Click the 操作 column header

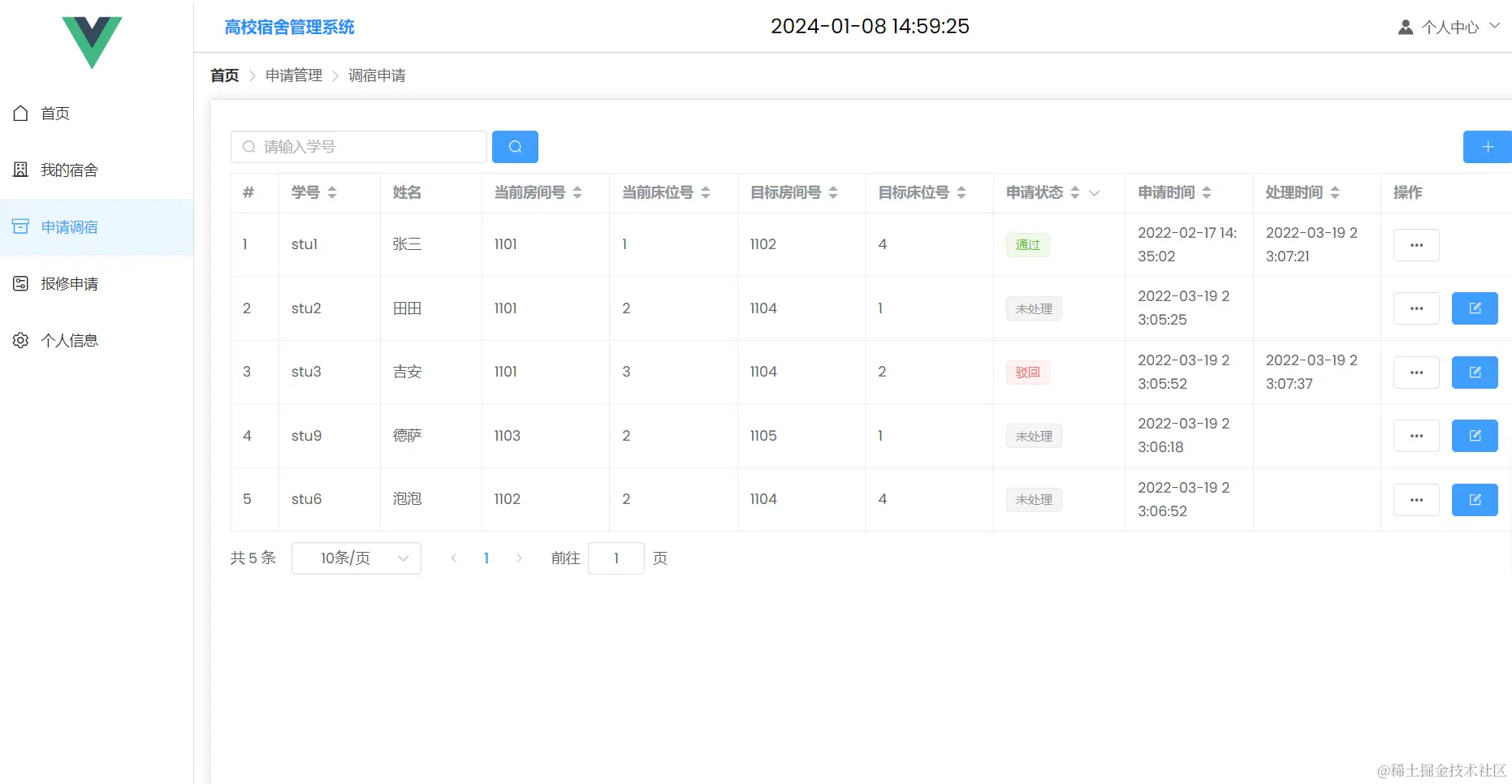(x=1408, y=192)
